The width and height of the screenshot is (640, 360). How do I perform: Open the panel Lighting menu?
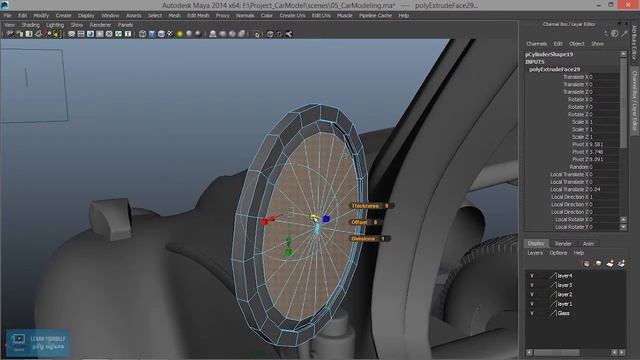(x=55, y=25)
